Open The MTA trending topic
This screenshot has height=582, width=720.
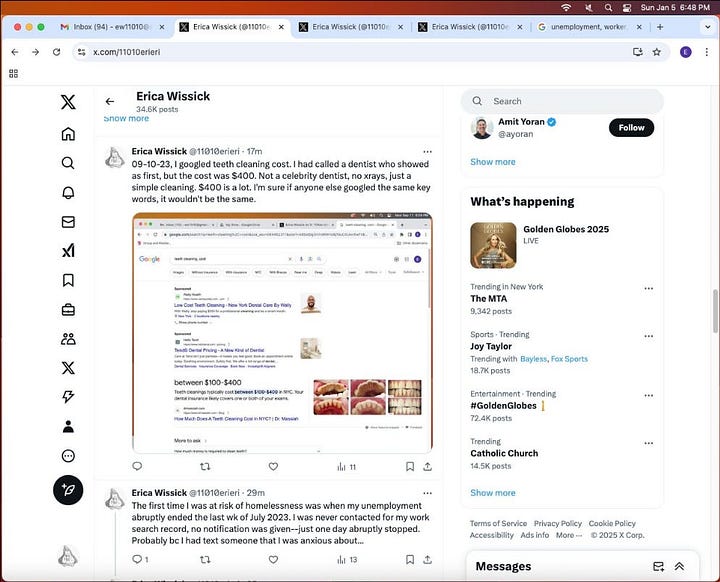(489, 299)
